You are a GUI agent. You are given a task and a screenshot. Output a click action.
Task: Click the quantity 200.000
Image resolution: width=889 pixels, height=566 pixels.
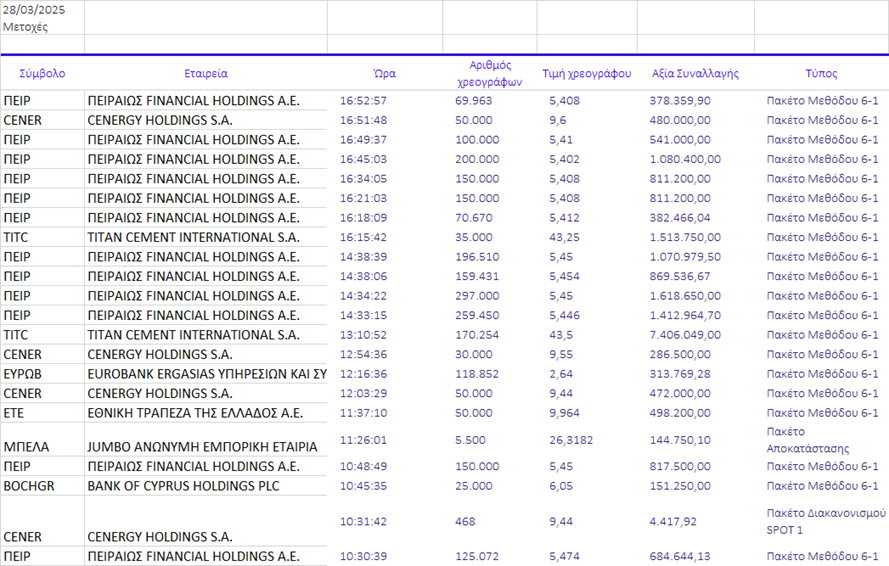pyautogui.click(x=477, y=159)
